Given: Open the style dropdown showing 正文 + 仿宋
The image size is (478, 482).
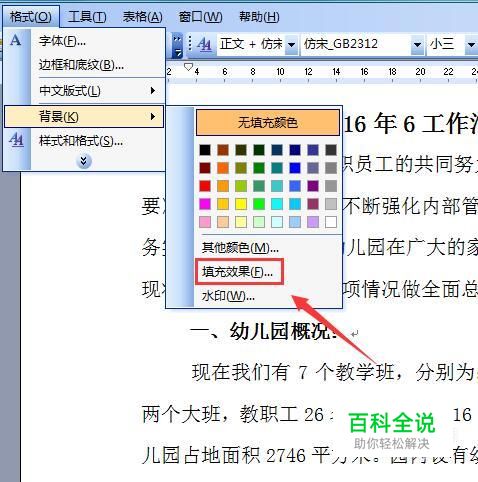Looking at the screenshot, I should pos(291,44).
